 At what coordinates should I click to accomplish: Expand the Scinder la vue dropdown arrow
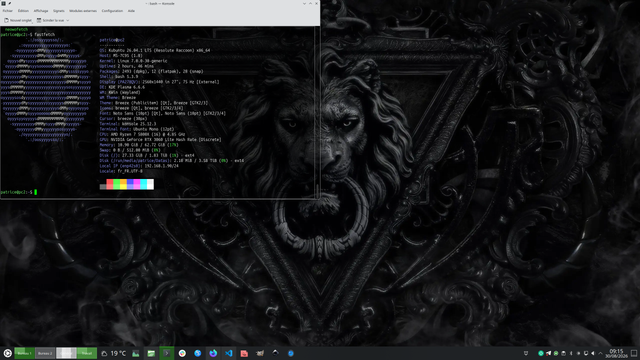tap(68, 20)
